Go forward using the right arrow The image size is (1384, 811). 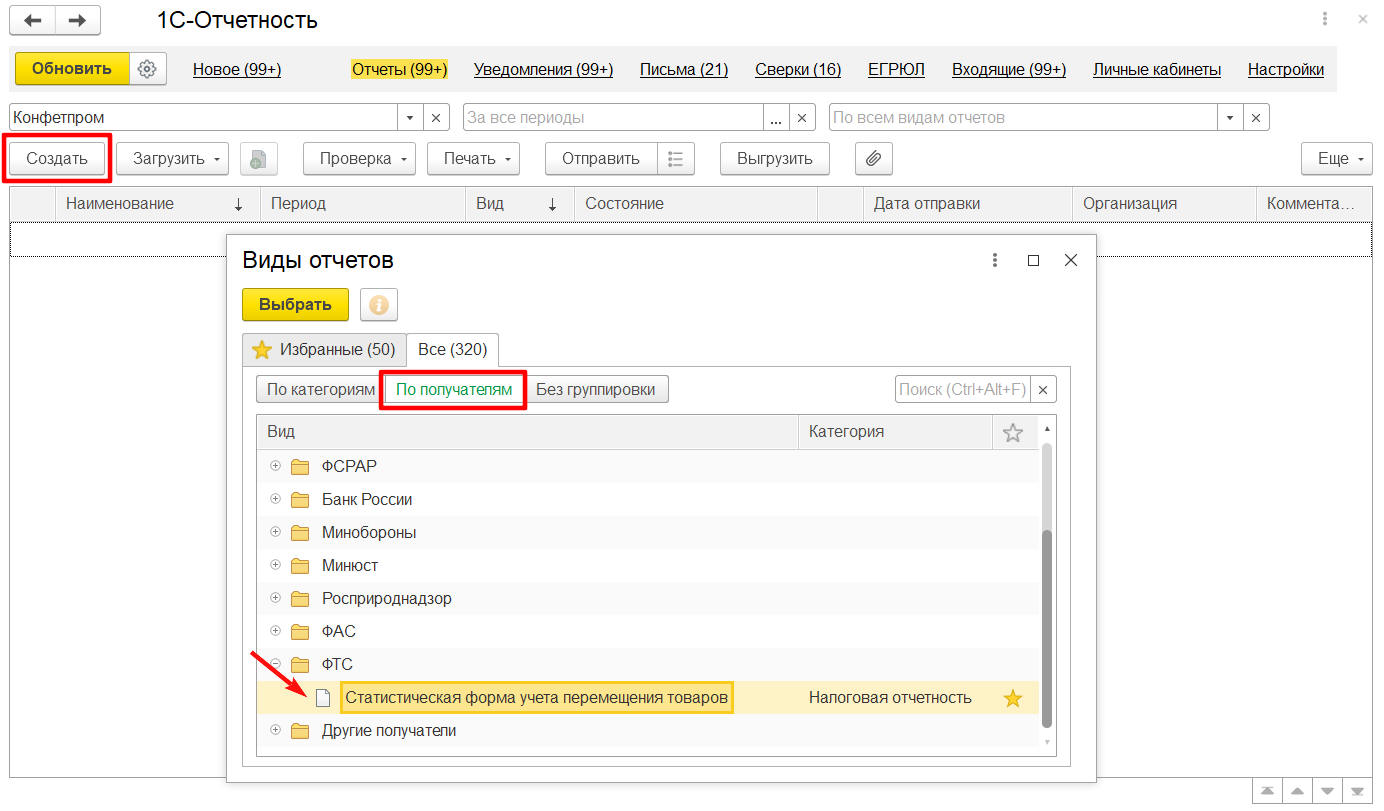77,20
